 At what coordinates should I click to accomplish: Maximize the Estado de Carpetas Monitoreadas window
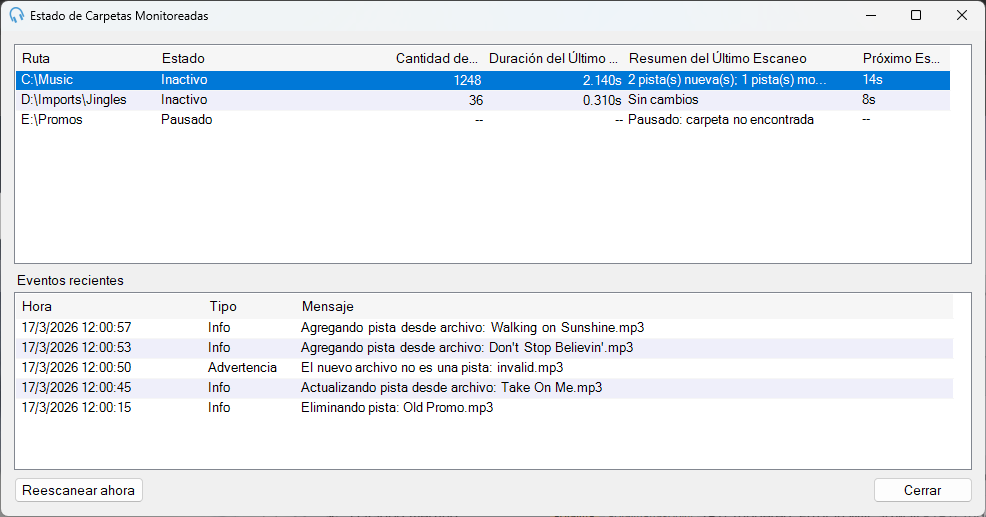tap(916, 15)
